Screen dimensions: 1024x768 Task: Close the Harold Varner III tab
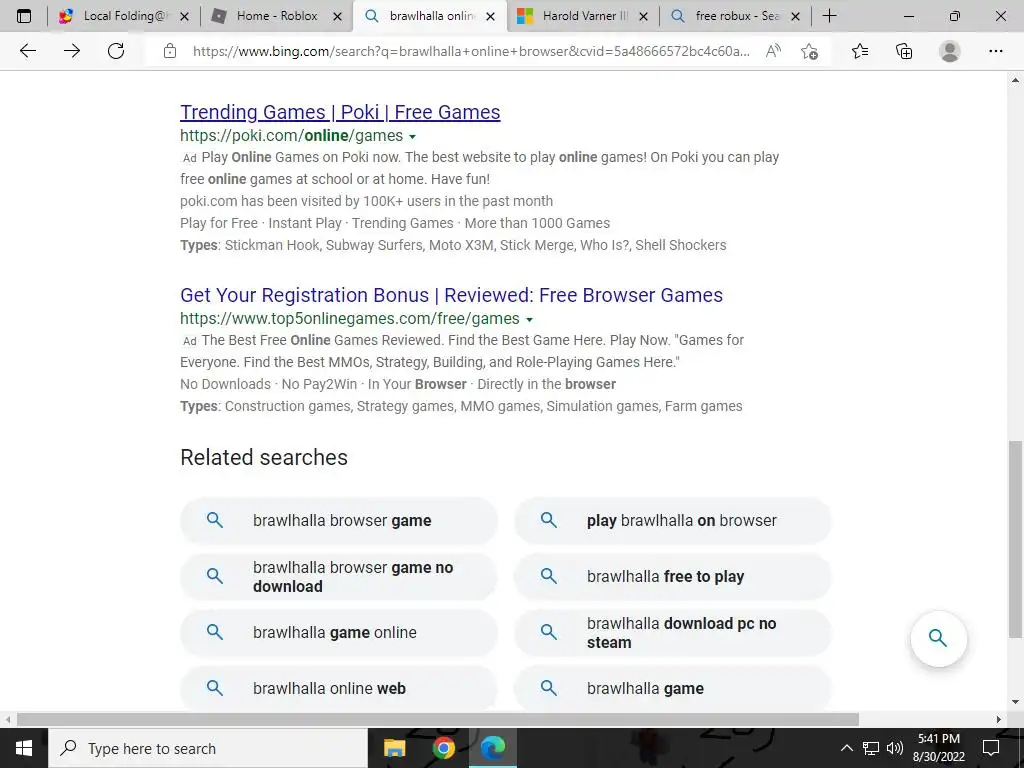point(643,17)
